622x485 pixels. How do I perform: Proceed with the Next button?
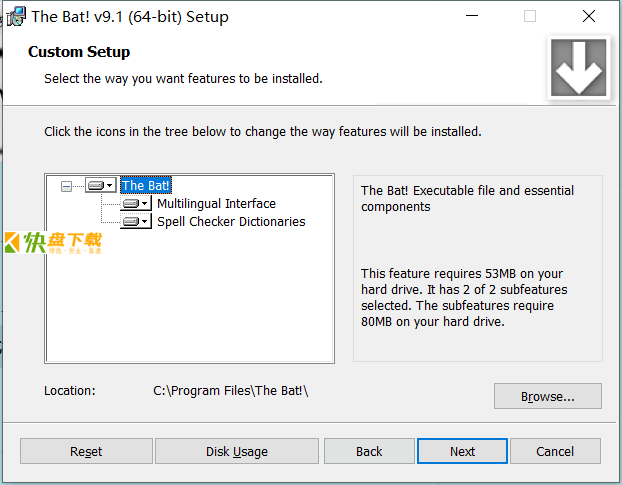[x=462, y=451]
